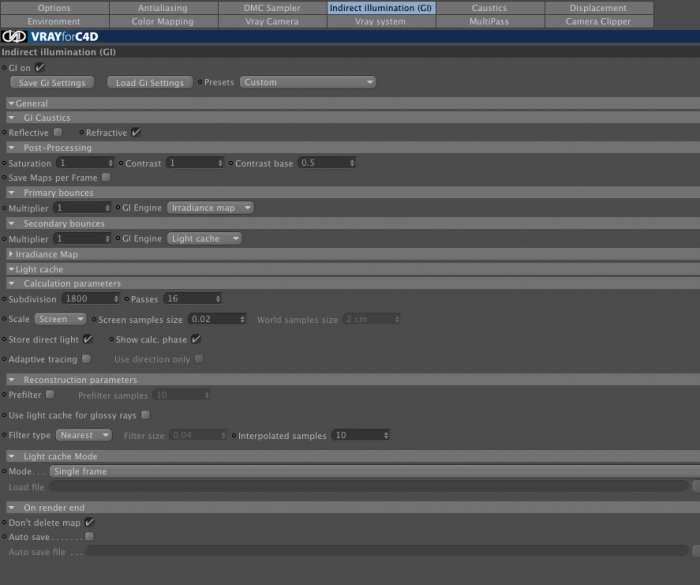Open Filter type dropdown set to Nearest

84,435
